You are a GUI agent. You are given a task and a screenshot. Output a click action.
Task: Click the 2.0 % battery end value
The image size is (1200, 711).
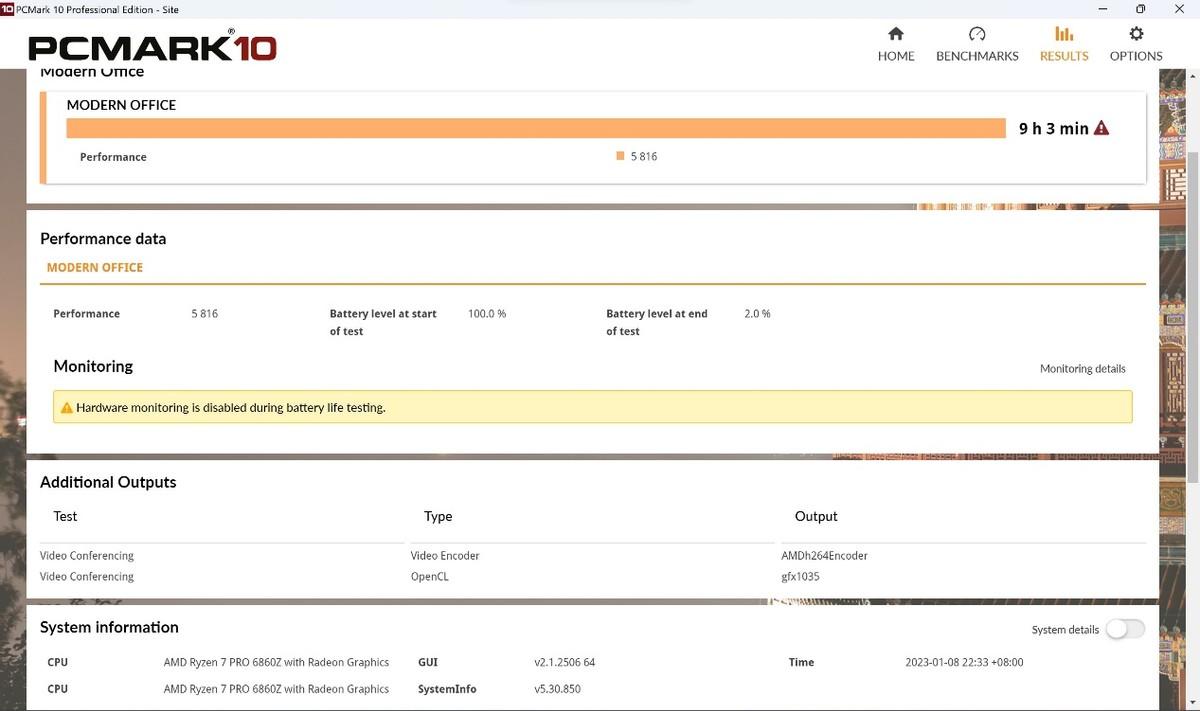(x=757, y=314)
